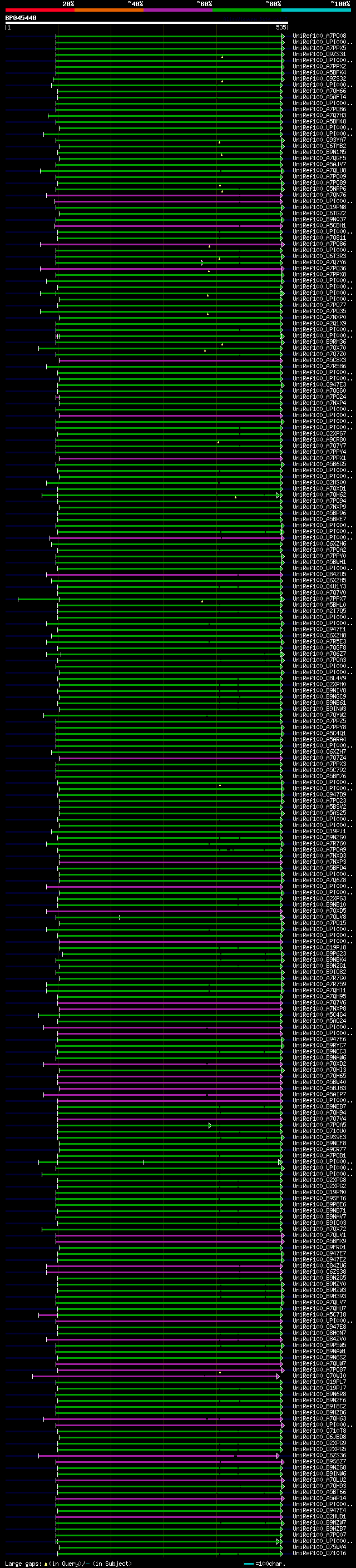Select the UniRef100_A7QH95 label
This screenshot has height=1568, width=356.
point(319,996)
